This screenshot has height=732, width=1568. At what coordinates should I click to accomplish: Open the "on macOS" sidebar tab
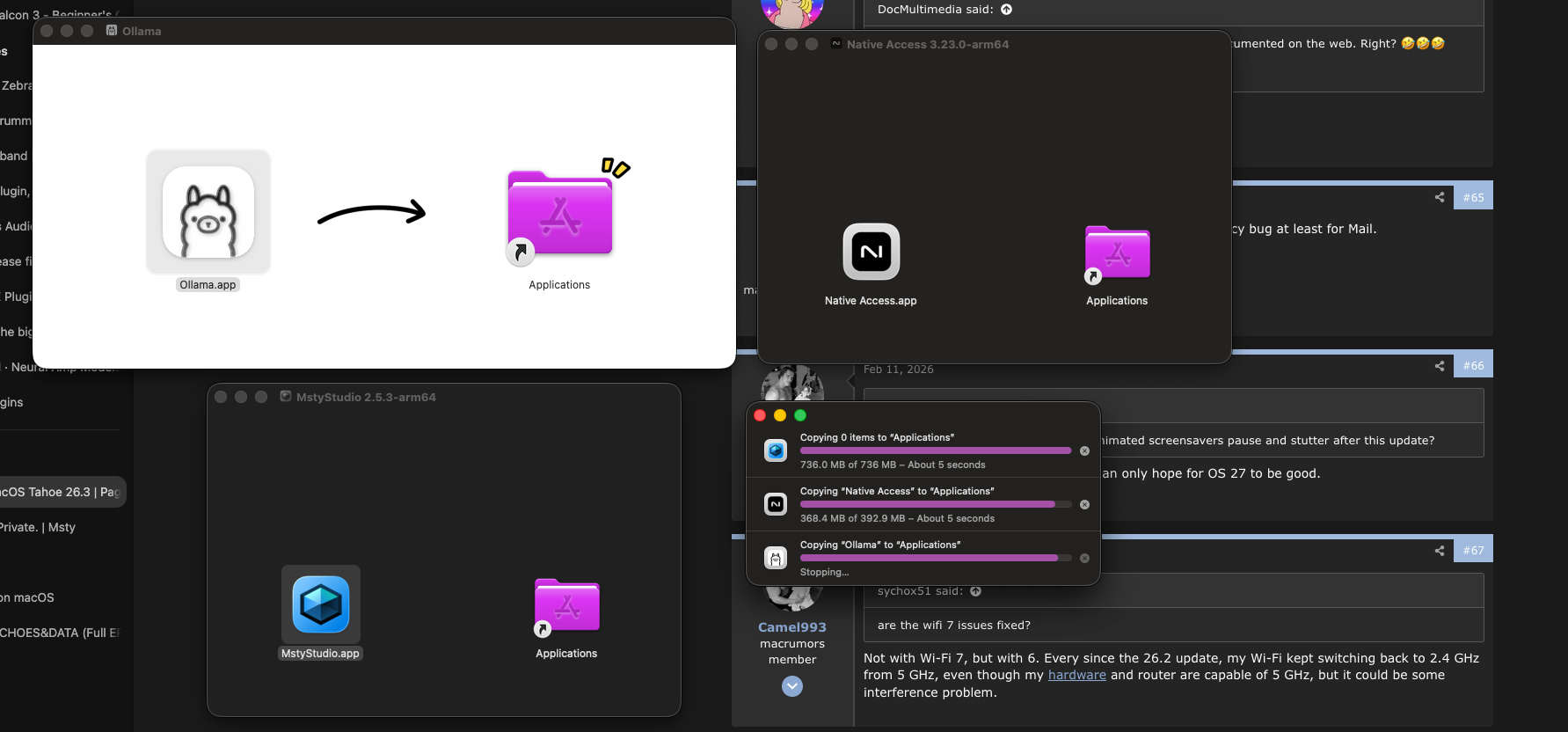(x=29, y=597)
